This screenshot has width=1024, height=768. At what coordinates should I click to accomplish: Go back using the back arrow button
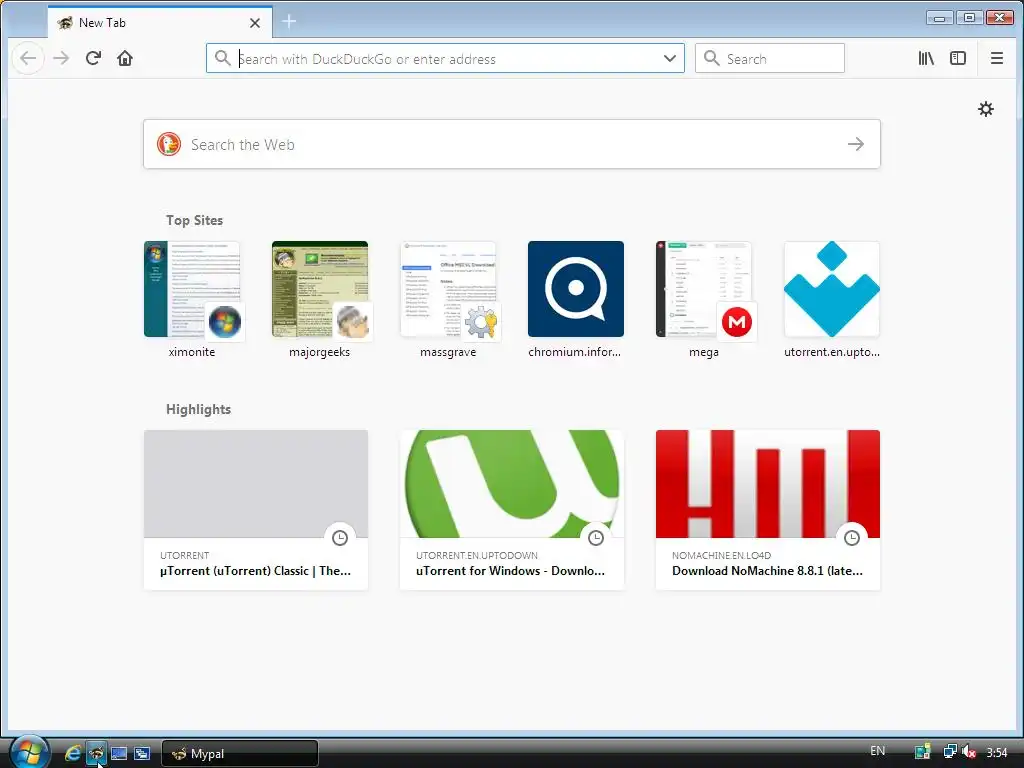point(28,58)
